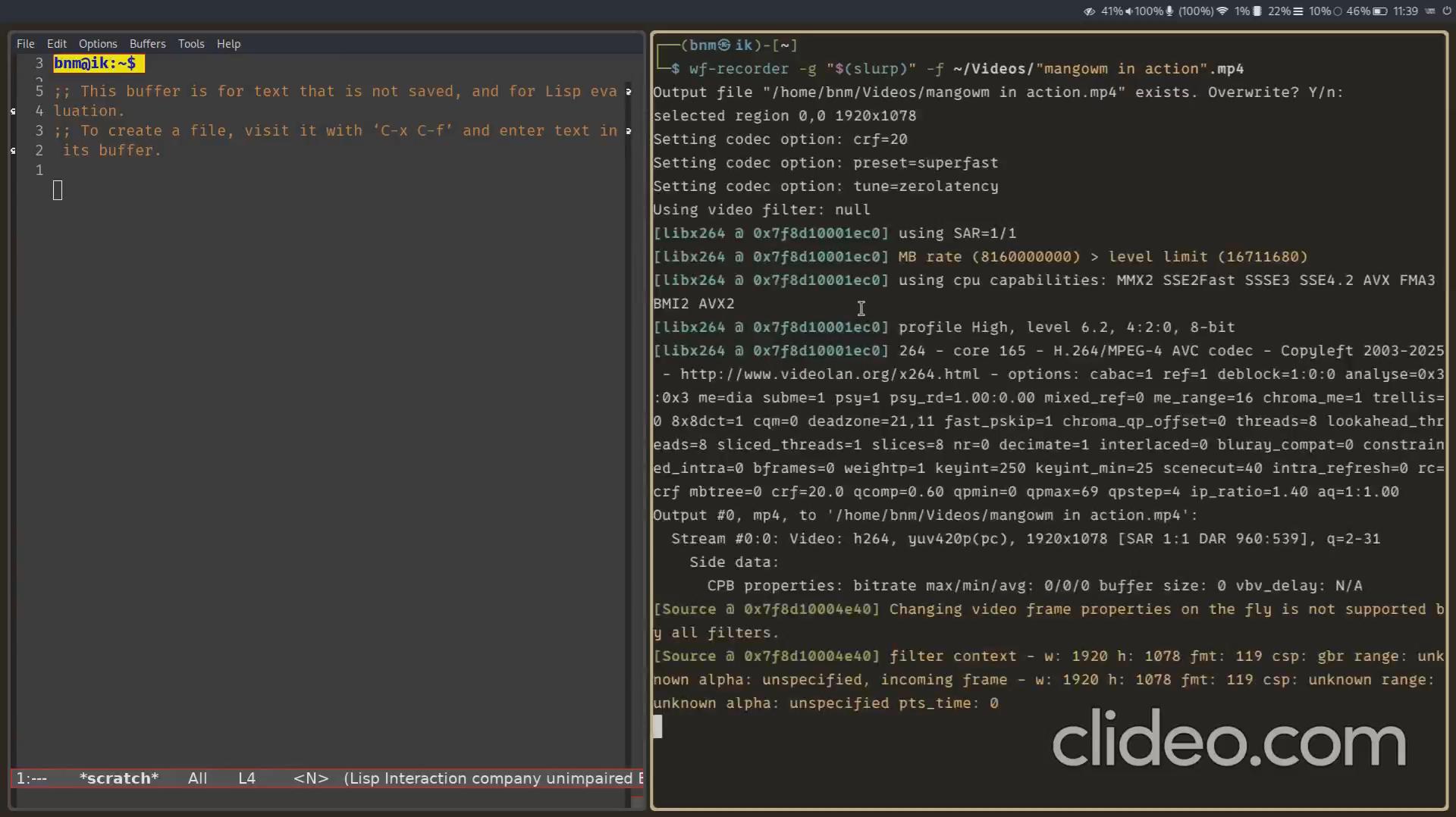Click 'Setting codec option: preset=superfast' line
This screenshot has width=1456, height=817.
(x=825, y=162)
